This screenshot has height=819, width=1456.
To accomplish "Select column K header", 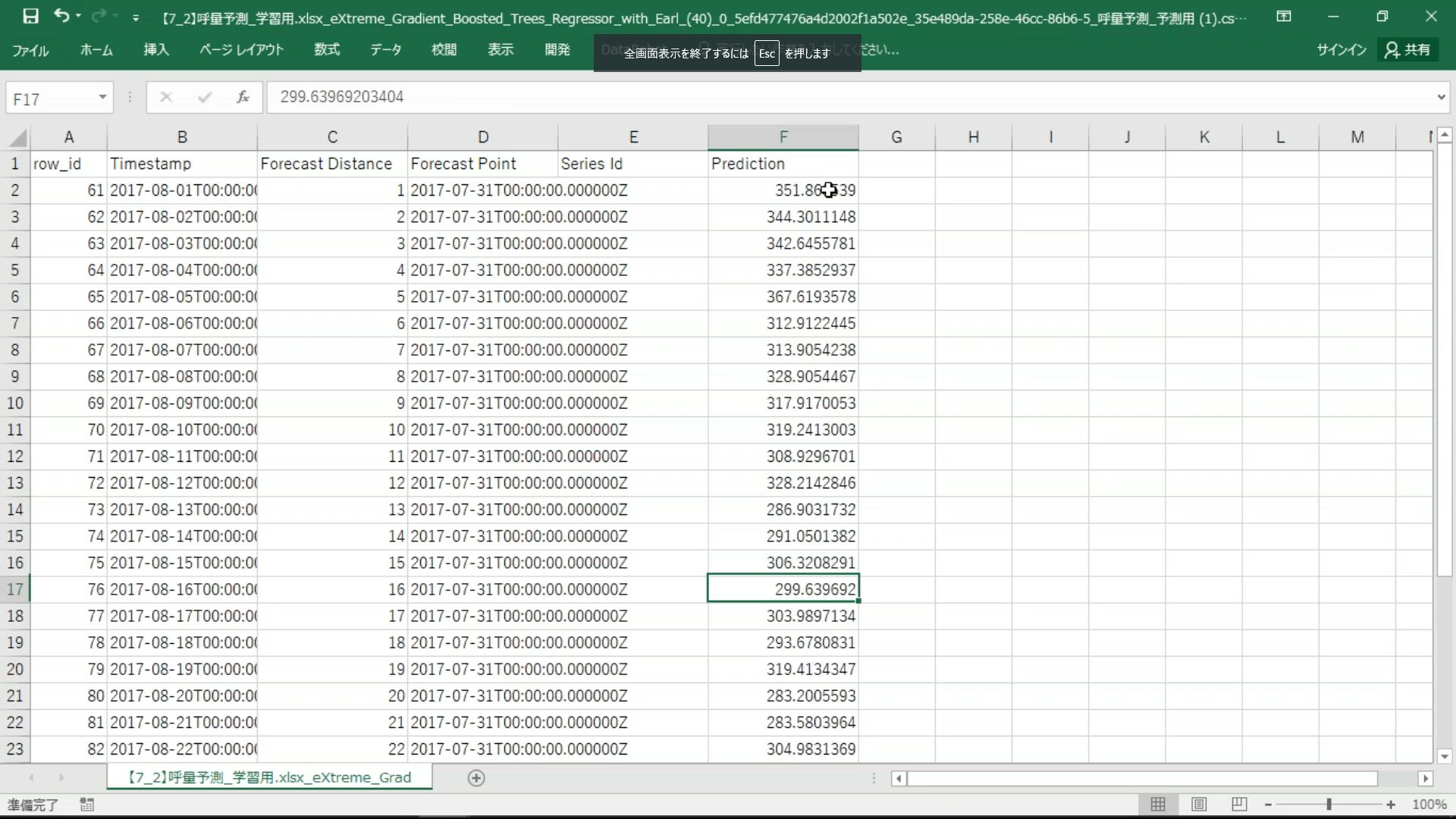I will [x=1204, y=137].
